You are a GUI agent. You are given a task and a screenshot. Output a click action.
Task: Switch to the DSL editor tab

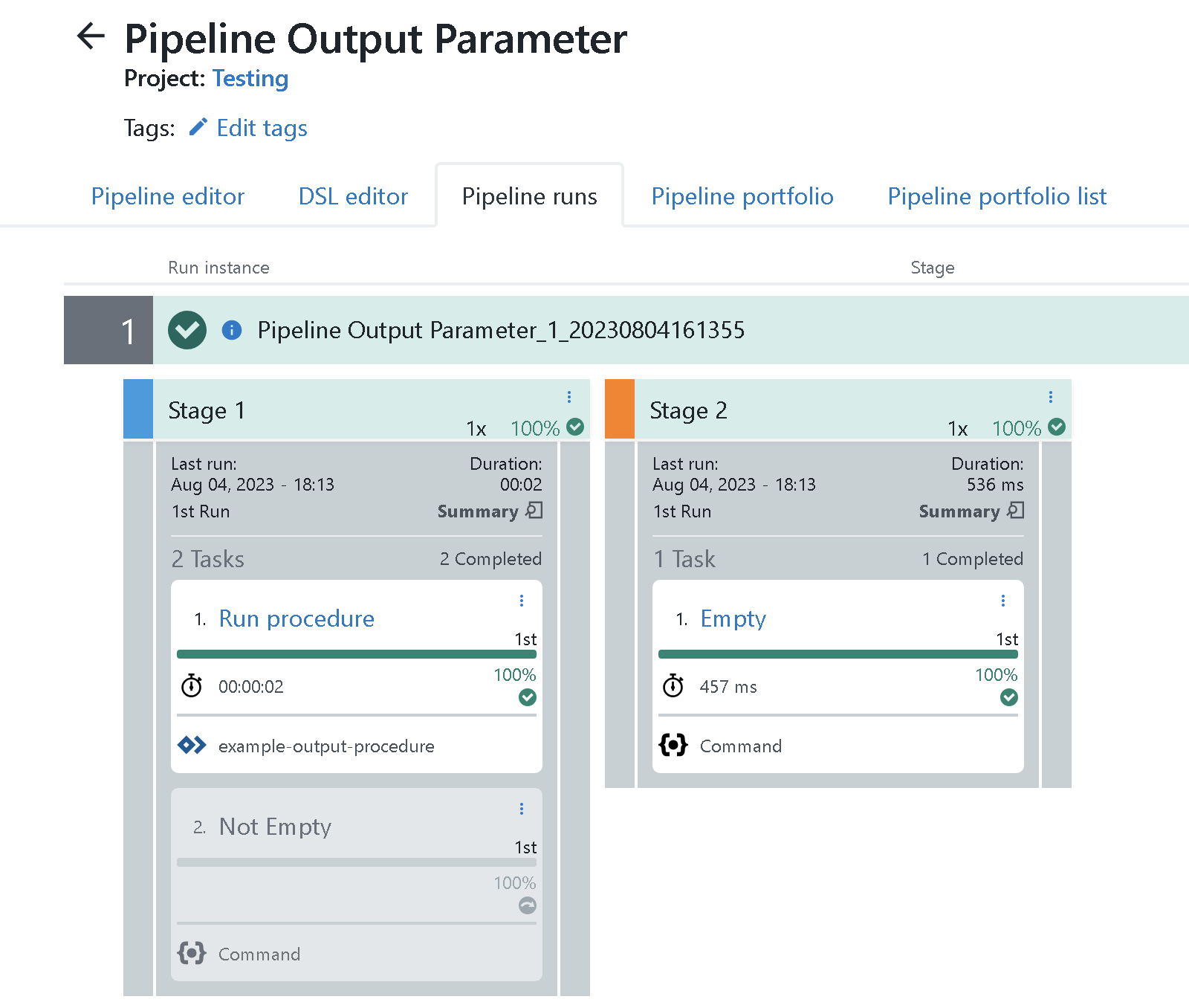353,196
